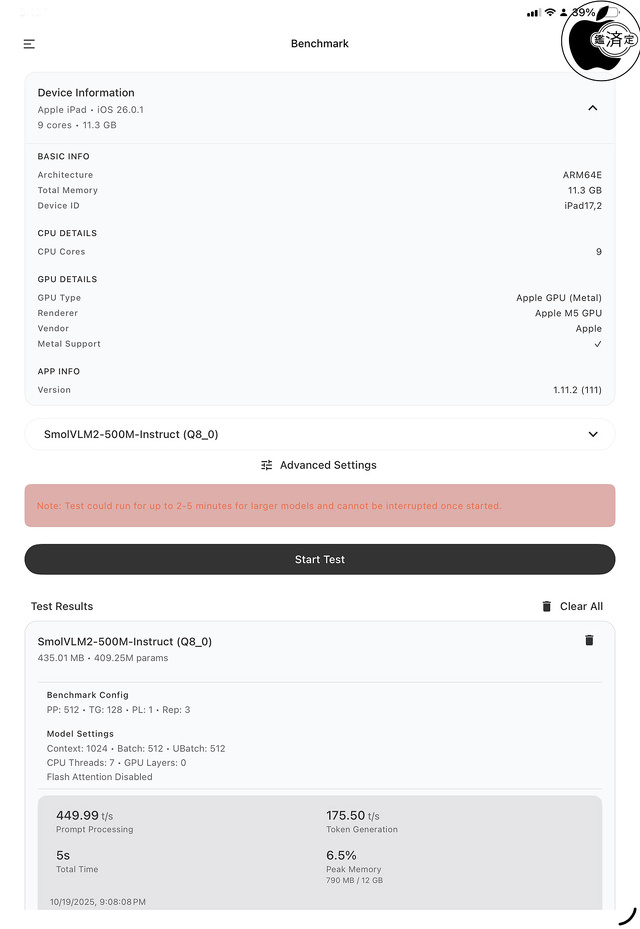This screenshot has width=640, height=929.
Task: Tap the Metal Support checkmark
Action: (596, 344)
